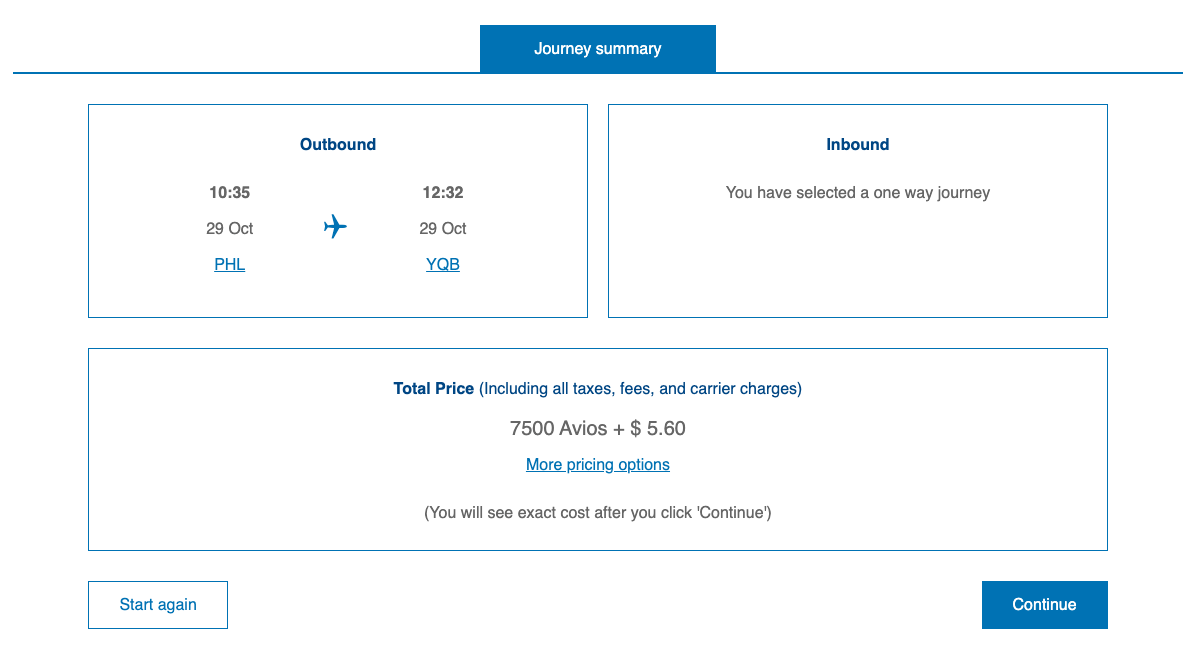Select the outbound departure time 10:35

coord(229,192)
